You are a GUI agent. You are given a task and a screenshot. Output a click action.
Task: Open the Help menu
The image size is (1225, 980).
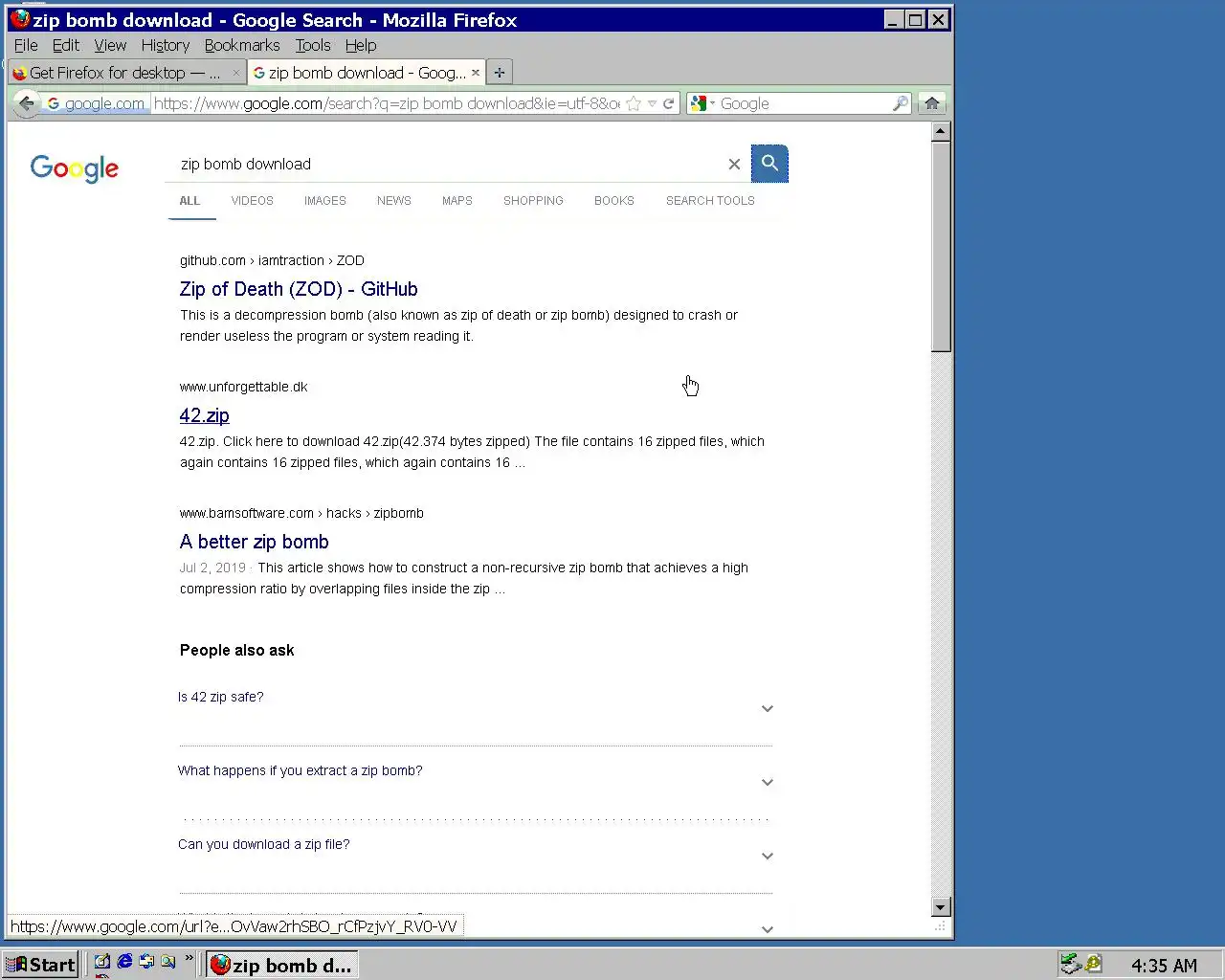[x=361, y=45]
